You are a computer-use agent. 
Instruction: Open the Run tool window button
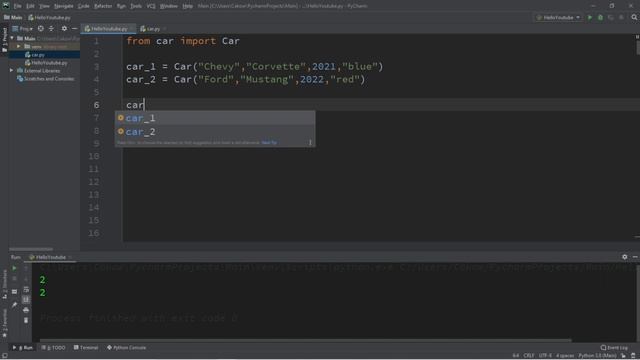pos(23,348)
